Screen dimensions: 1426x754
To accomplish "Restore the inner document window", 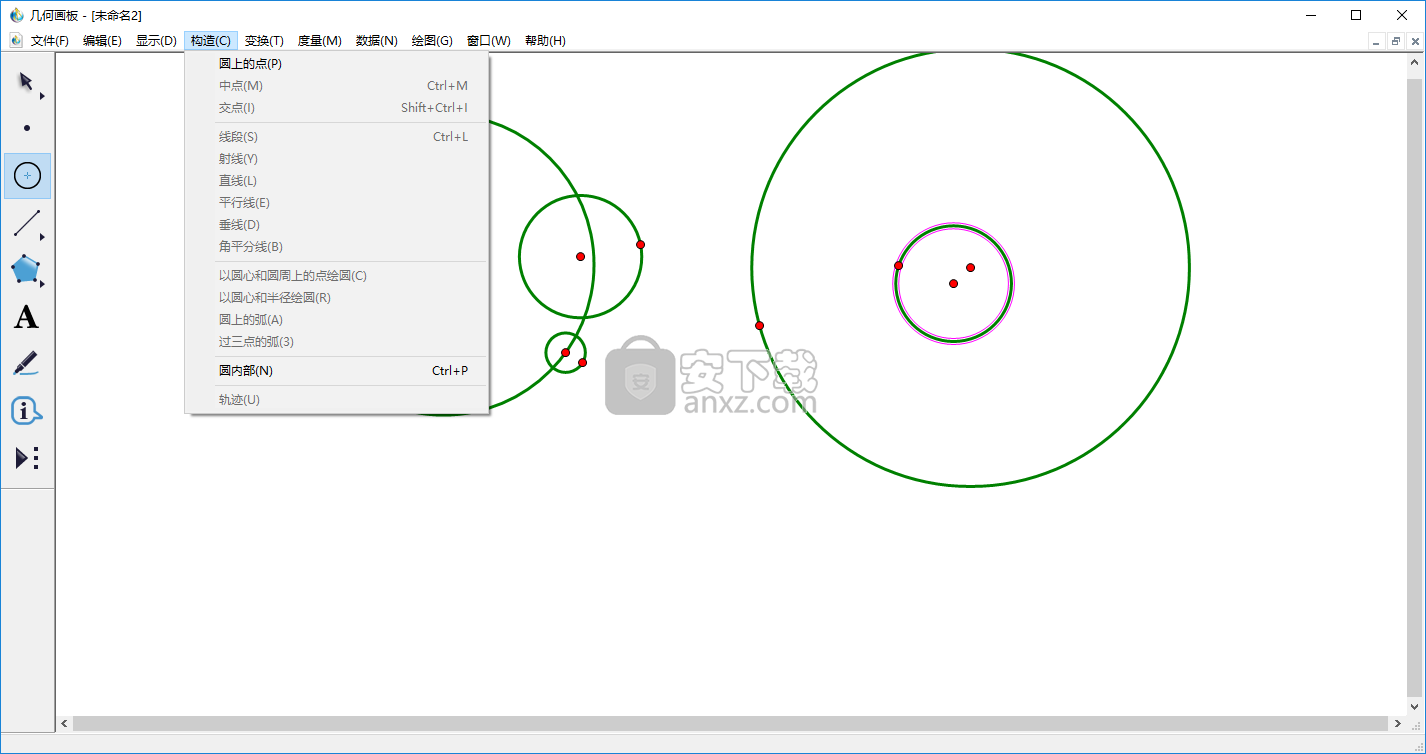I will point(1396,41).
